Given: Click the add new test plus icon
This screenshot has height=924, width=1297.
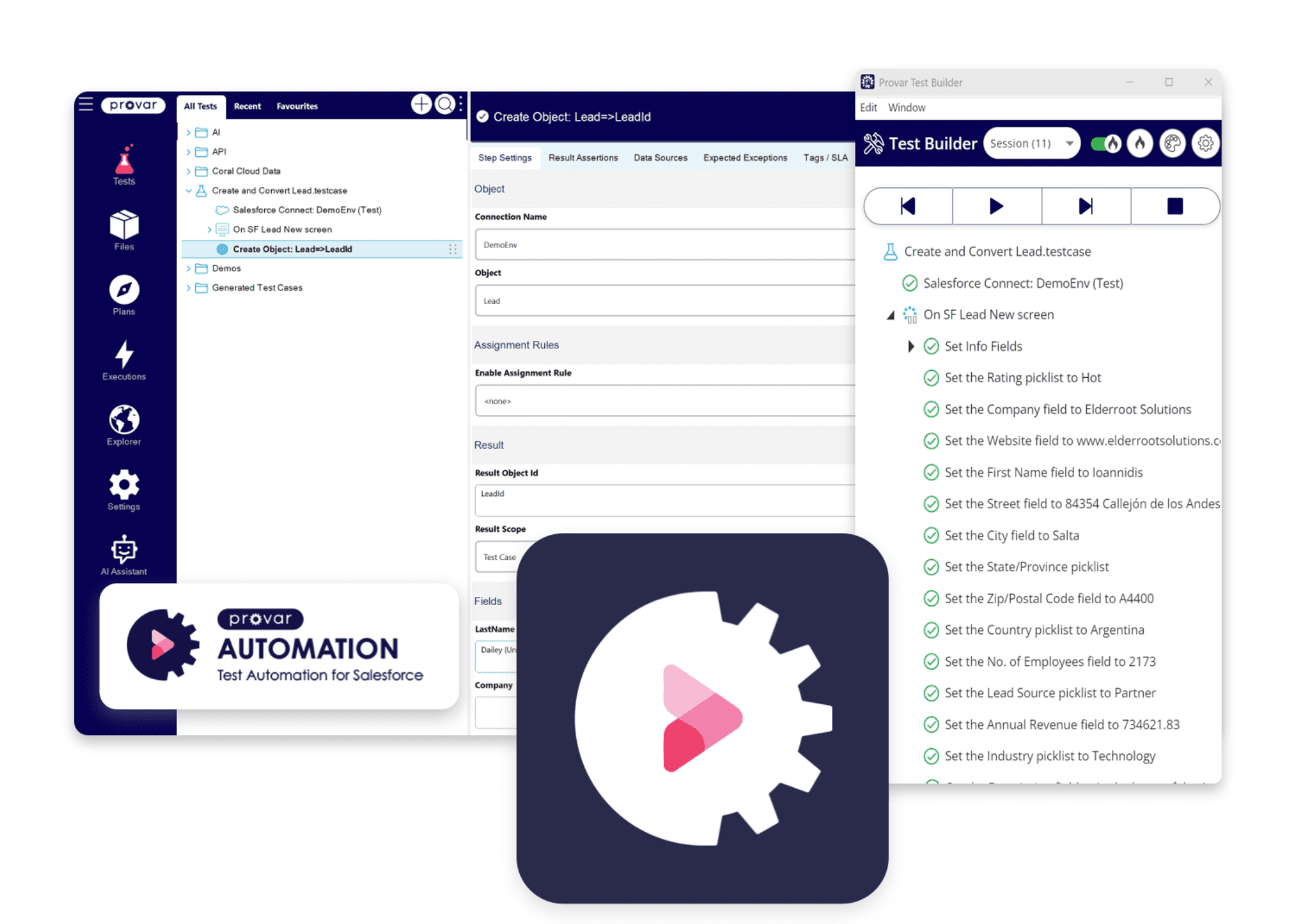Looking at the screenshot, I should click(421, 104).
